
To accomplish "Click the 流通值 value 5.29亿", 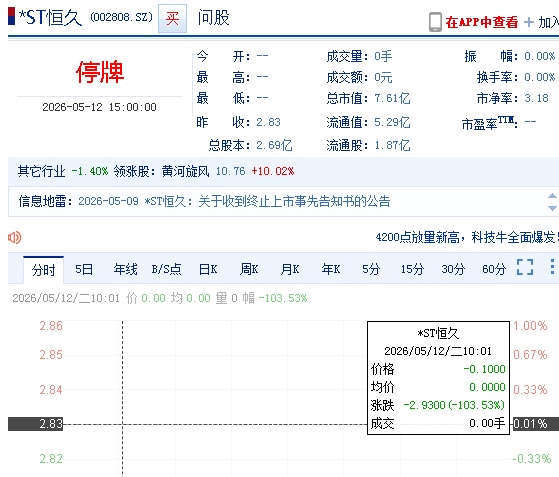I will click(392, 122).
